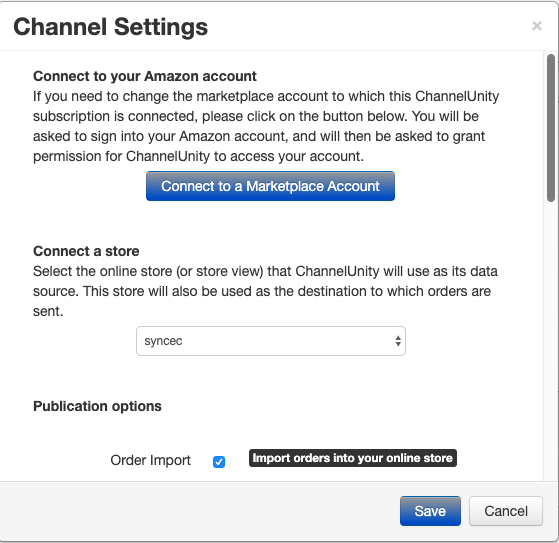The image size is (559, 543).
Task: Close the Channel Settings dialog
Action: [537, 26]
